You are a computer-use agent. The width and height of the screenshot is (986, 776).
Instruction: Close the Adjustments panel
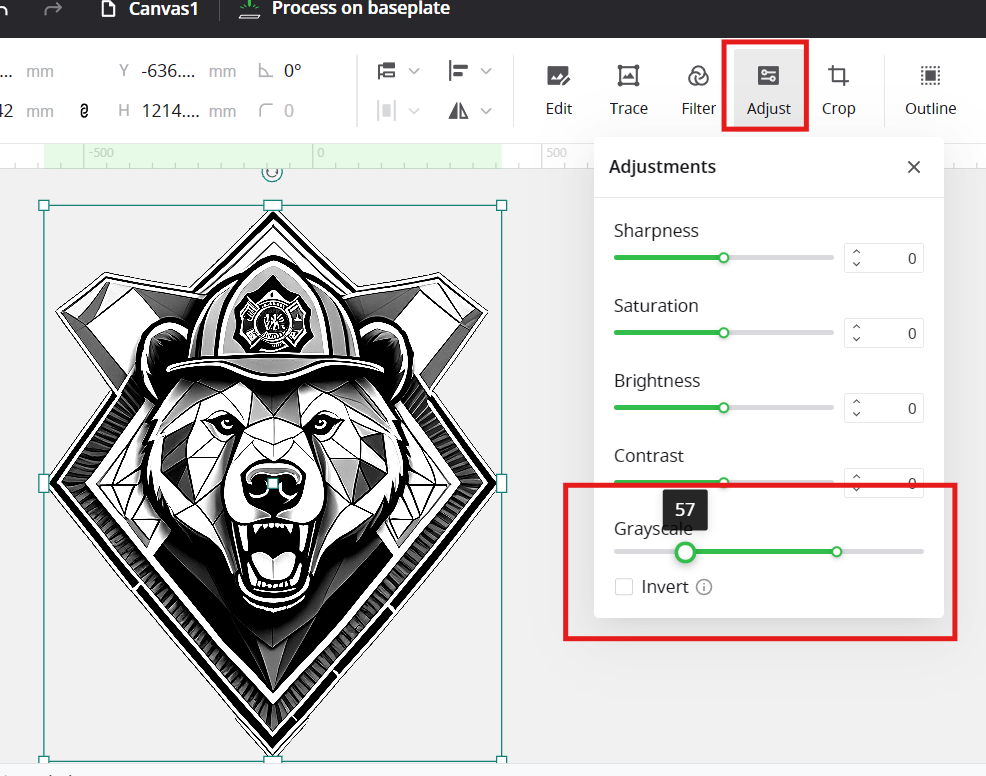coord(914,167)
